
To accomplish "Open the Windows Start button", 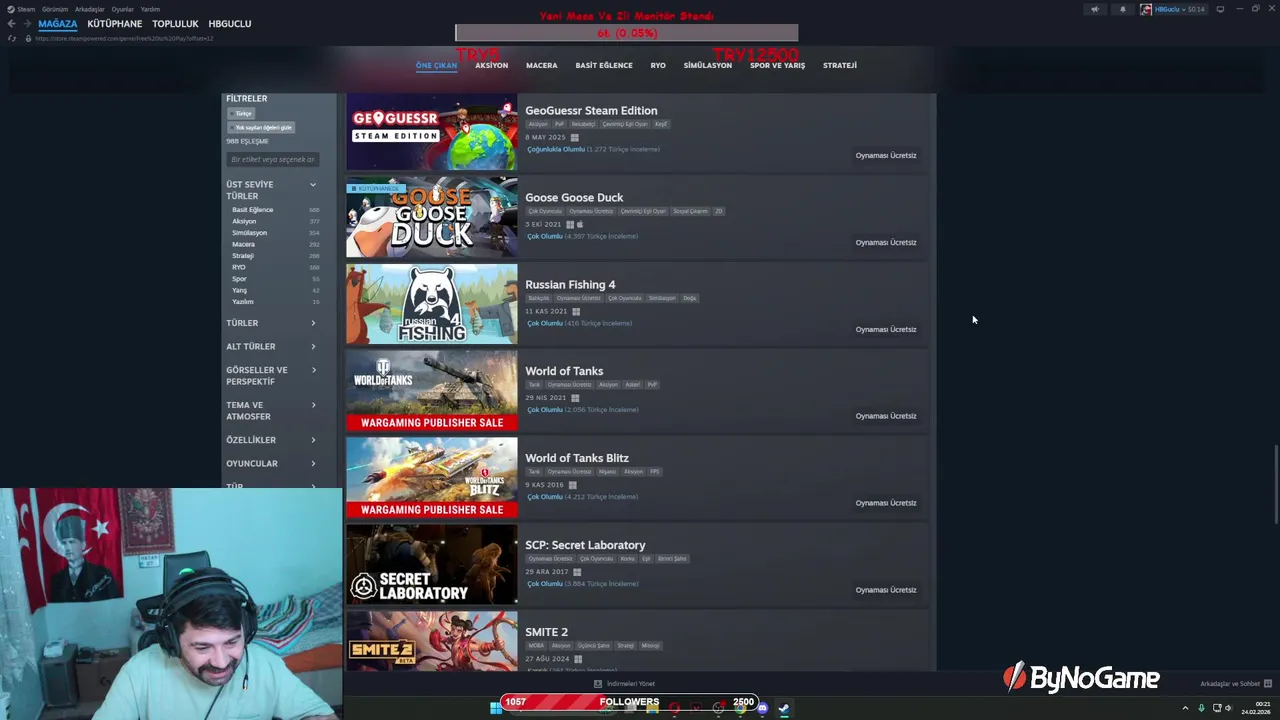I will tap(495, 709).
